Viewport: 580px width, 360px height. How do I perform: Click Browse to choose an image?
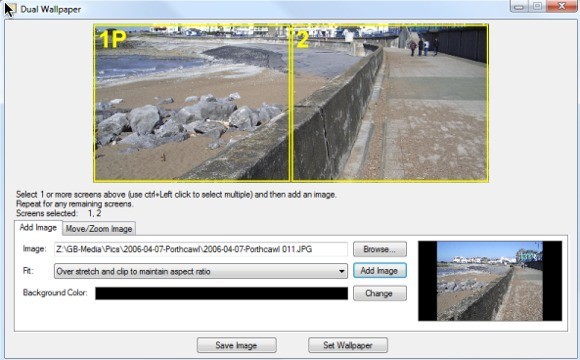380,249
